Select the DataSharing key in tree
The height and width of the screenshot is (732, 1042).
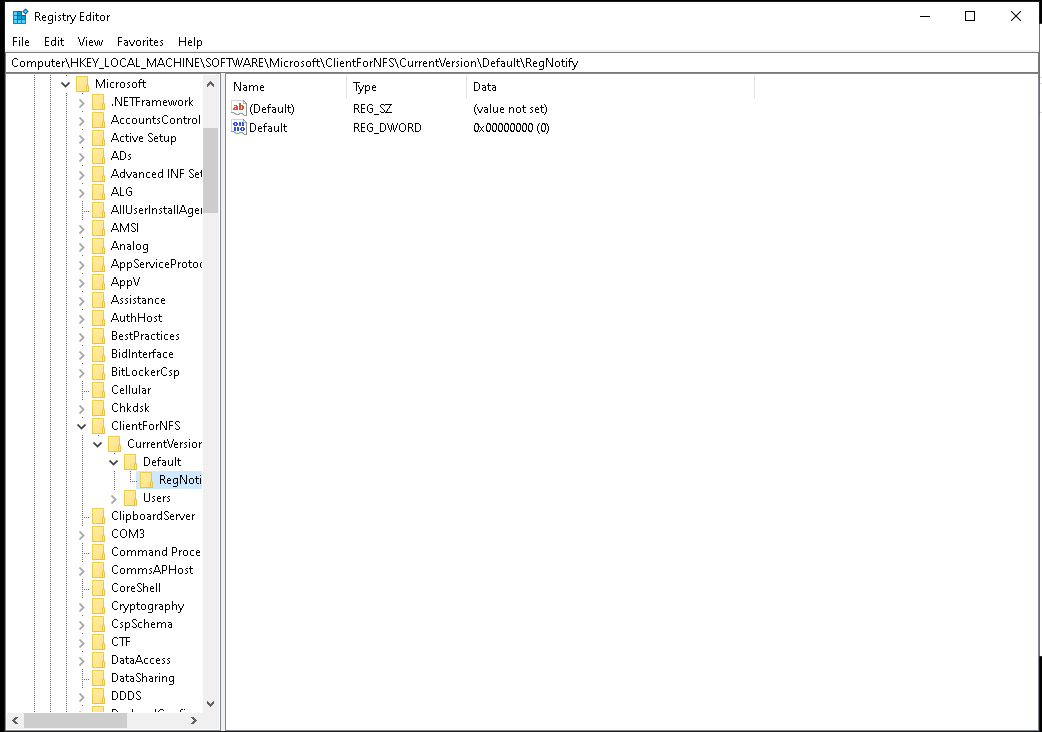pyautogui.click(x=142, y=678)
